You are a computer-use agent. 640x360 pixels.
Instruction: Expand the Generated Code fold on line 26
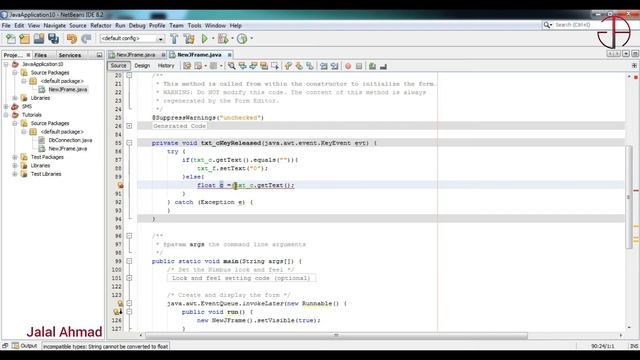point(129,126)
